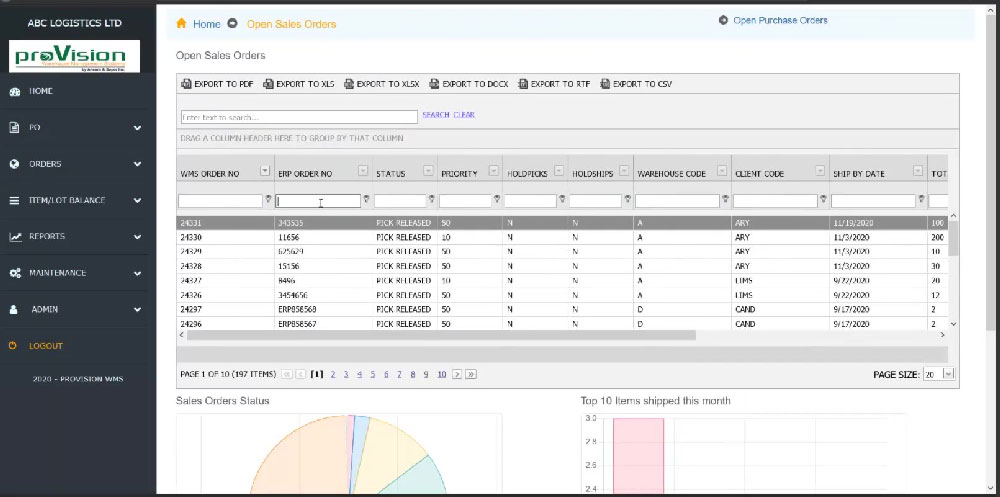1000x497 pixels.
Task: Expand the Maintenance sidebar menu chevron
Action: pyautogui.click(x=138, y=274)
